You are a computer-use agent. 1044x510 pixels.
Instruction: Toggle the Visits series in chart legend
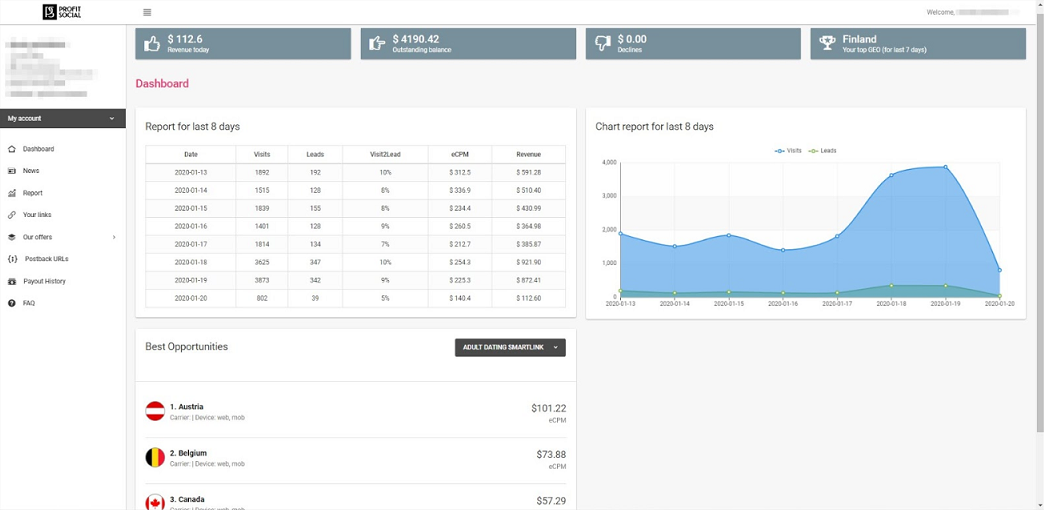pos(788,151)
